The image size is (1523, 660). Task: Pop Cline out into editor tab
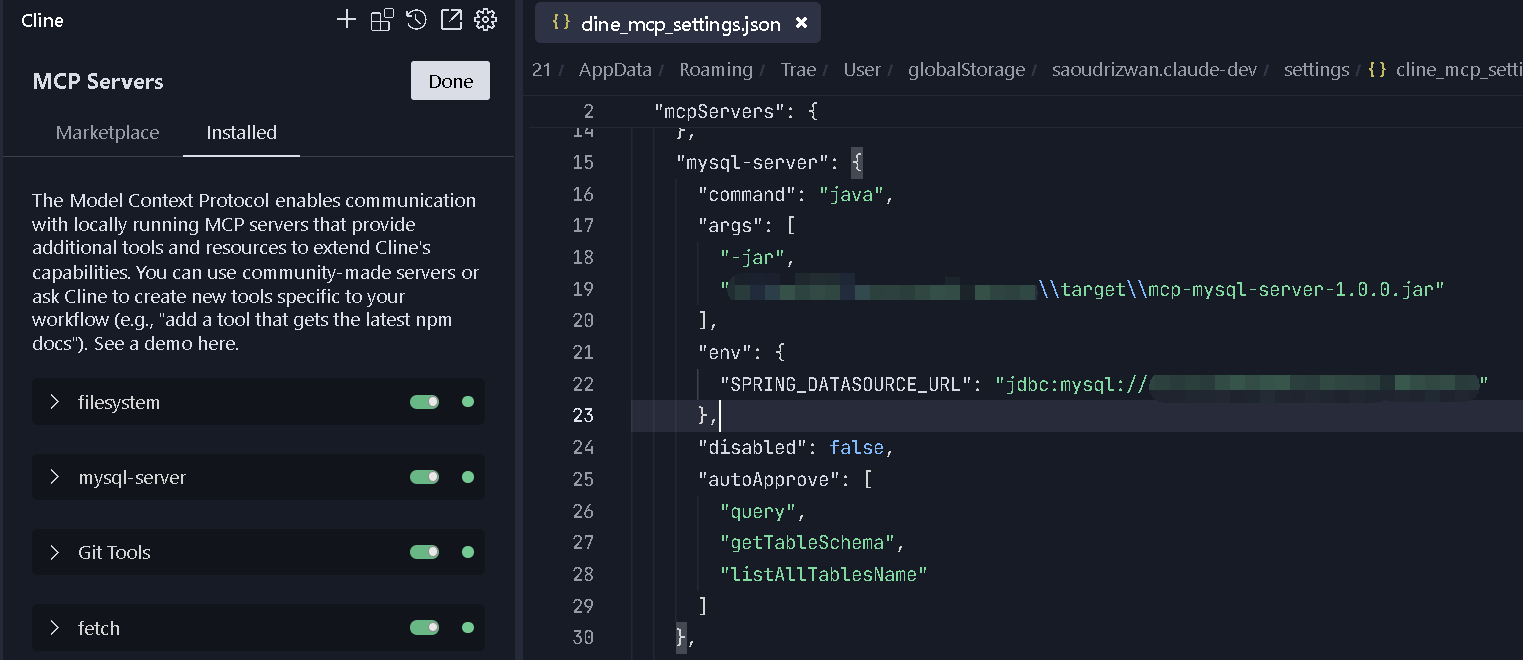pyautogui.click(x=451, y=20)
